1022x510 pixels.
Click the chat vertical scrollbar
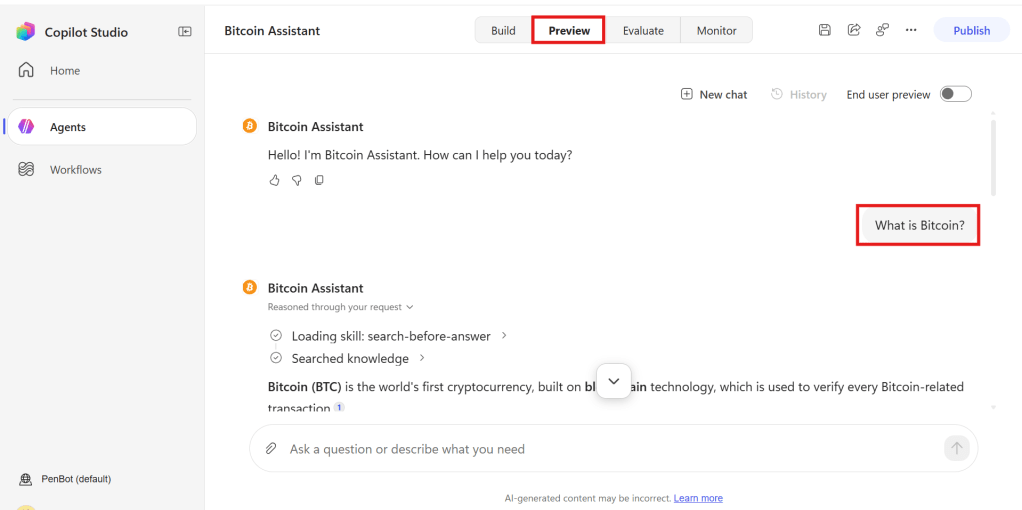pos(993,157)
